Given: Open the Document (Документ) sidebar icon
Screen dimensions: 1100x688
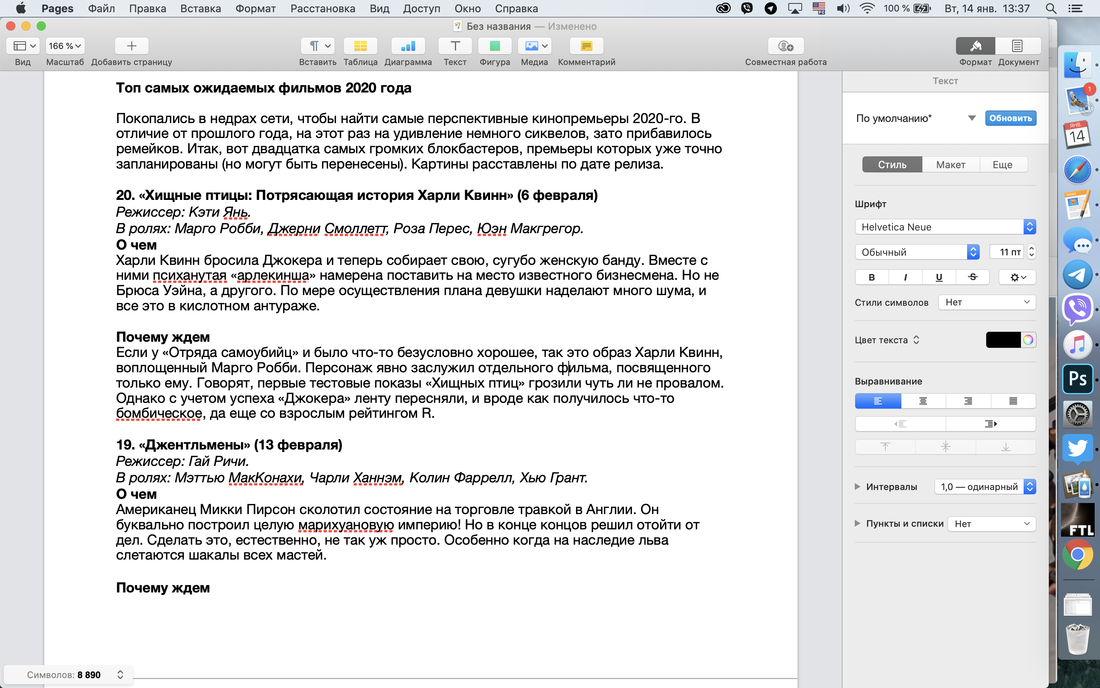Looking at the screenshot, I should [x=1017, y=46].
